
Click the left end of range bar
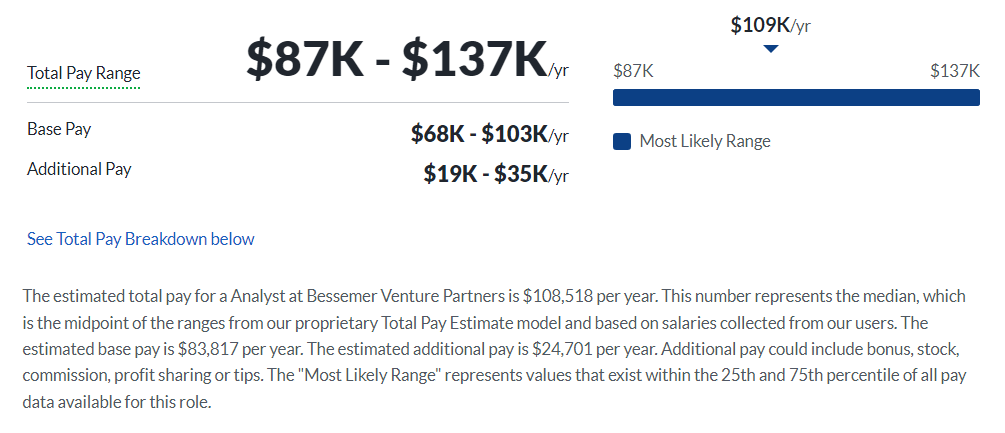[x=617, y=97]
